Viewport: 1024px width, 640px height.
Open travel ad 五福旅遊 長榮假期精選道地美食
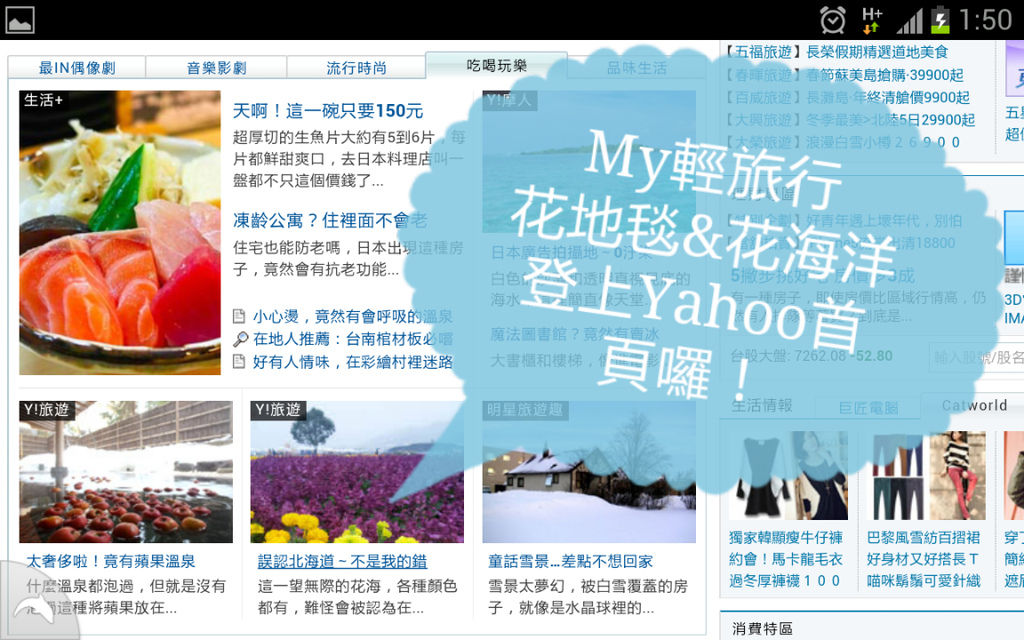tap(837, 52)
